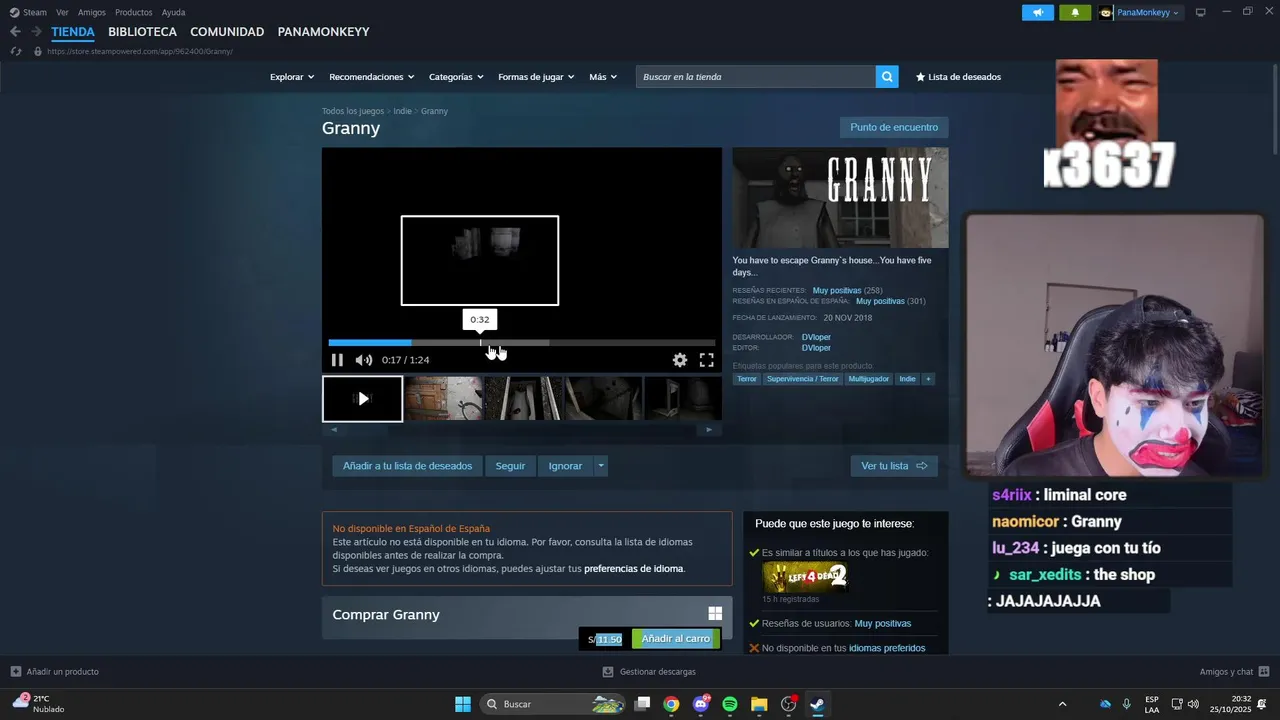Open Spotify from the taskbar
Image resolution: width=1280 pixels, height=720 pixels.
[730, 704]
